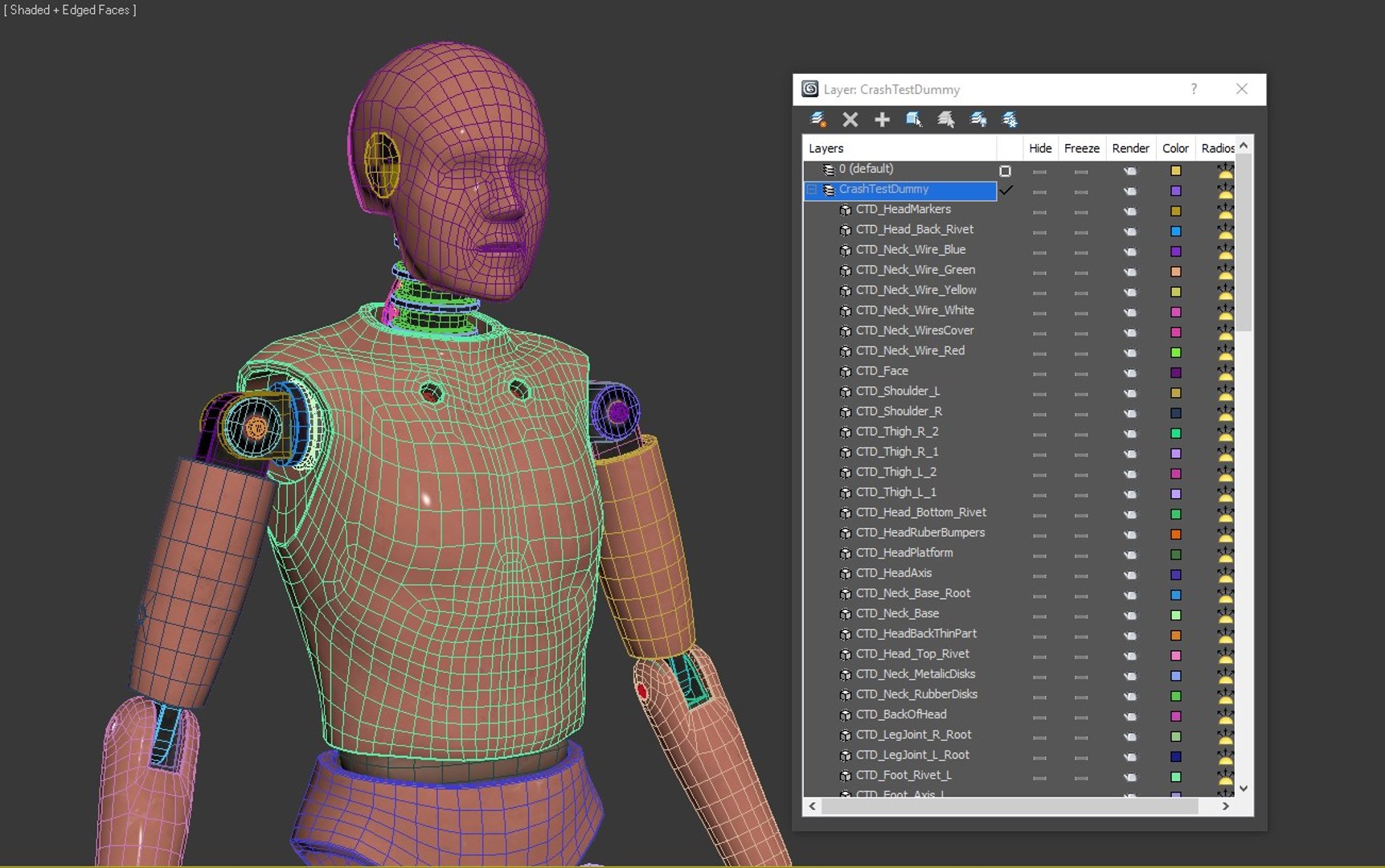This screenshot has height=868, width=1385.
Task: Click the Freeze column header
Action: pos(1082,148)
